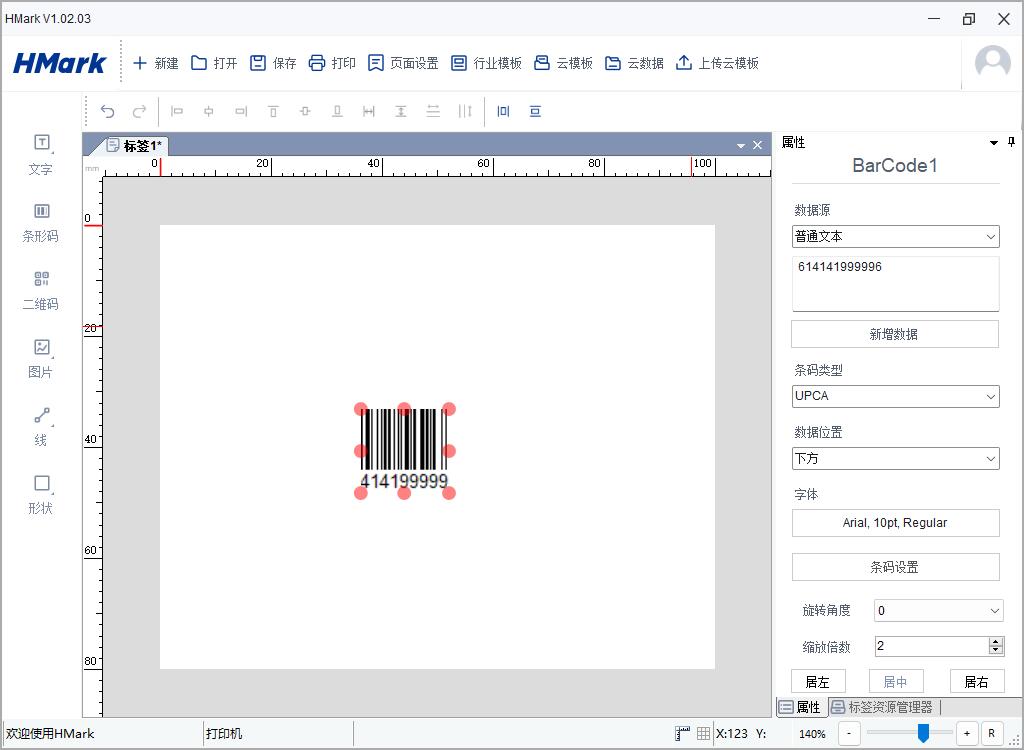This screenshot has height=750, width=1024.
Task: Increase 缩放倍数 with the up arrow
Action: pos(996,642)
